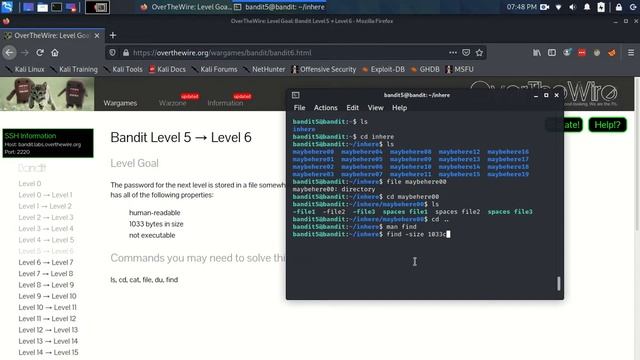Click the Kali Linux bookmark
Image resolution: width=640 pixels, height=360 pixels.
pos(25,69)
